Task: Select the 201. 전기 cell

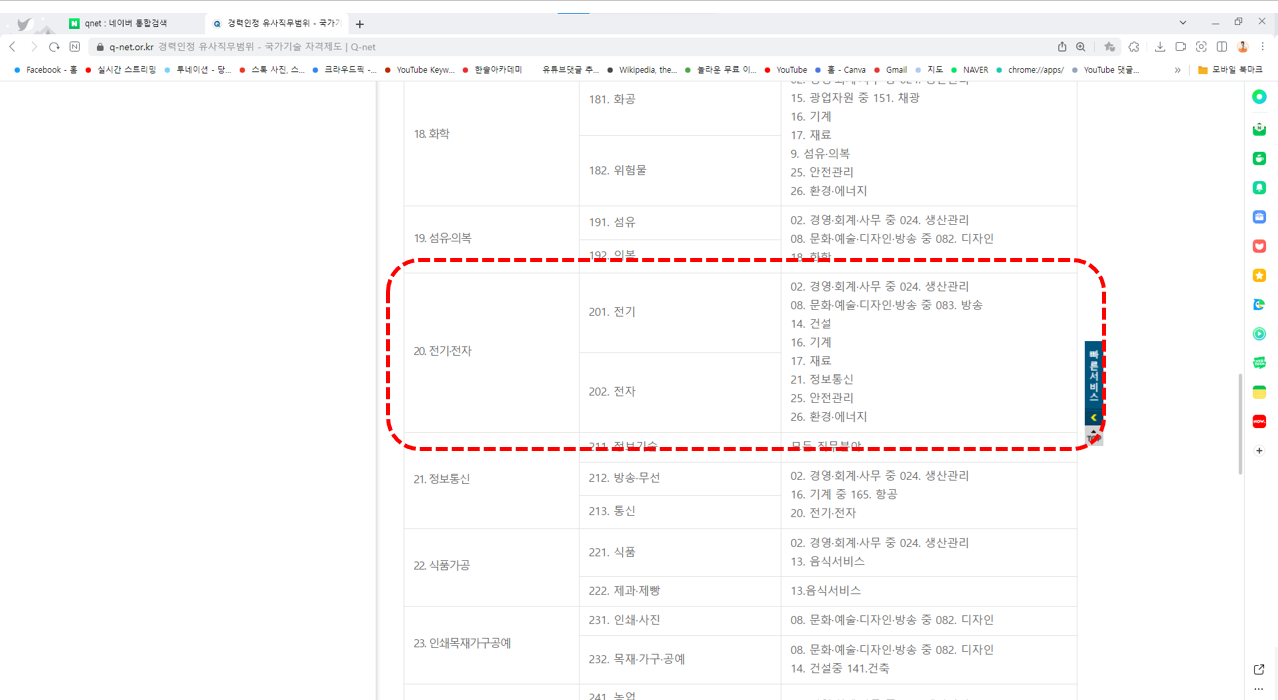Action: pyautogui.click(x=680, y=312)
